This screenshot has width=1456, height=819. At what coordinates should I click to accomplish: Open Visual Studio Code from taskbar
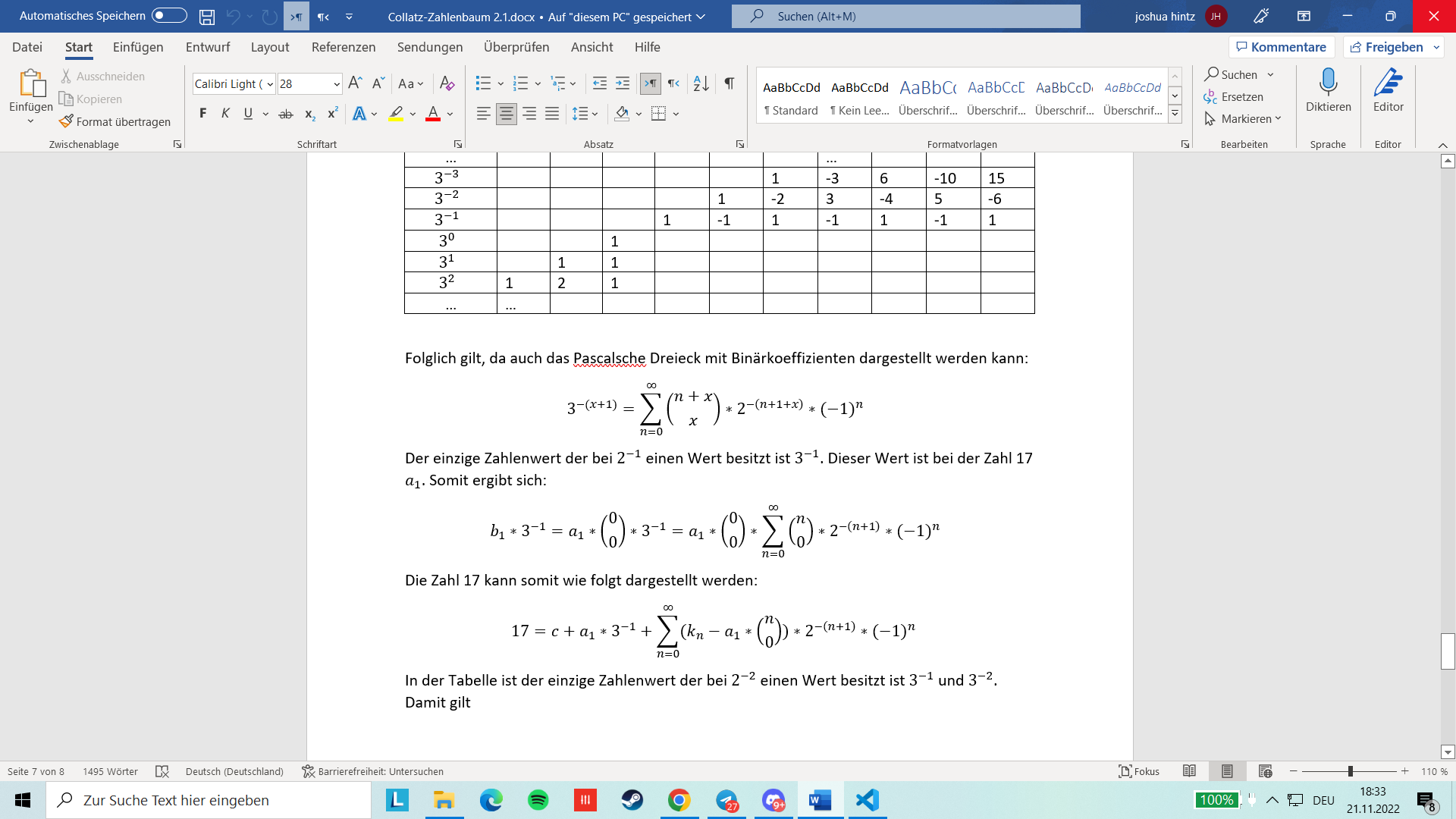pos(867,800)
